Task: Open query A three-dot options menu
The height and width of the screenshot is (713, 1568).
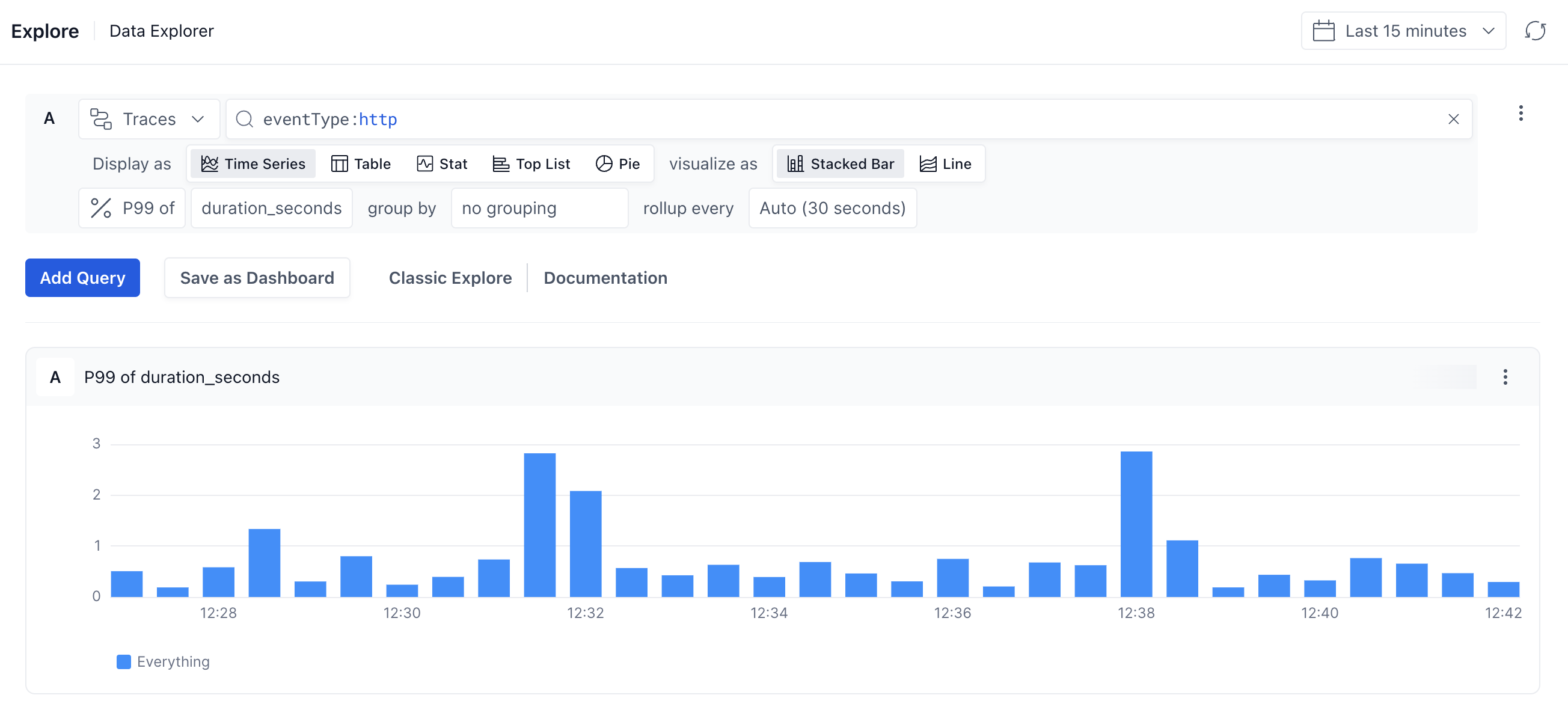Action: click(1520, 114)
